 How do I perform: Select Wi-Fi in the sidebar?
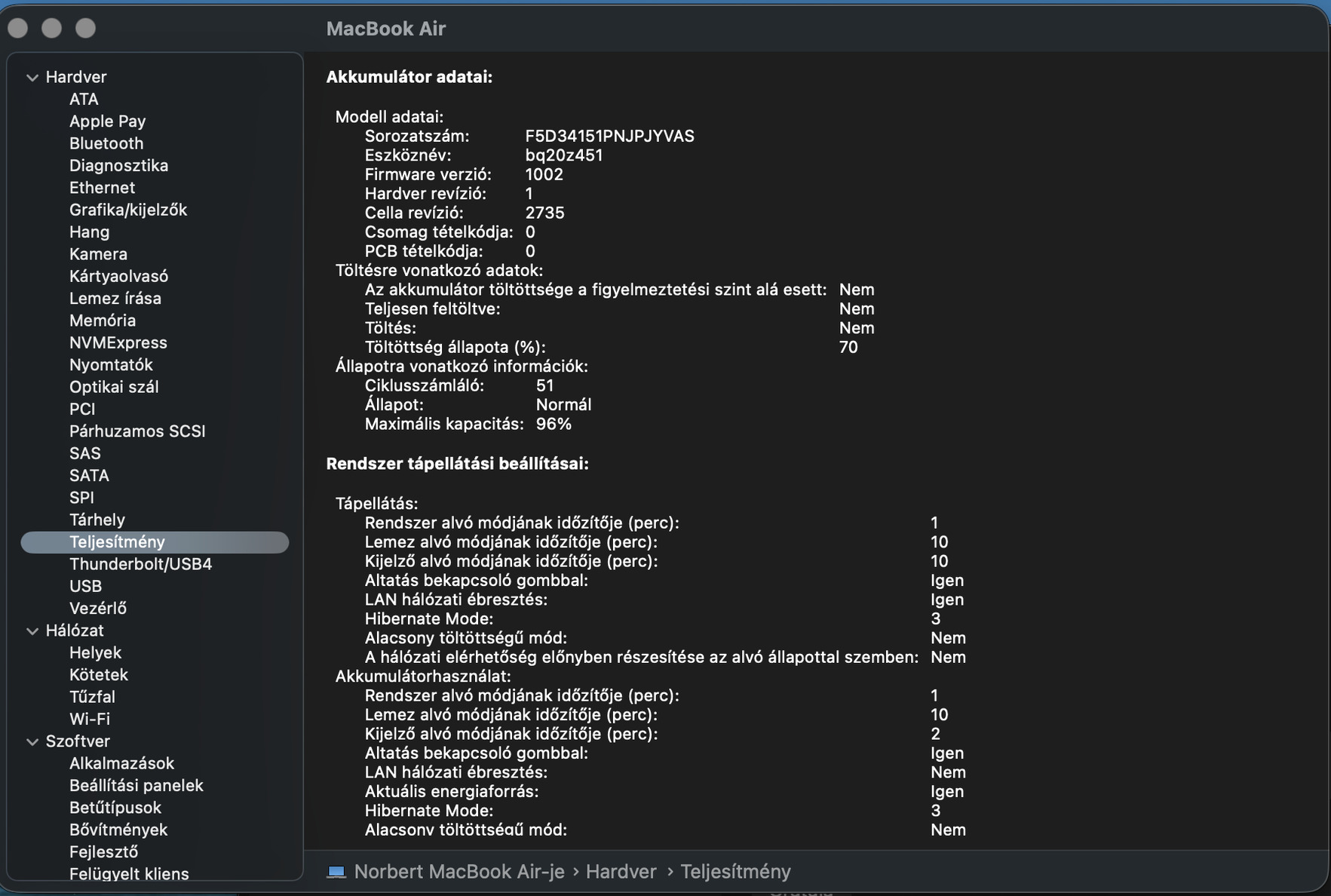90,719
